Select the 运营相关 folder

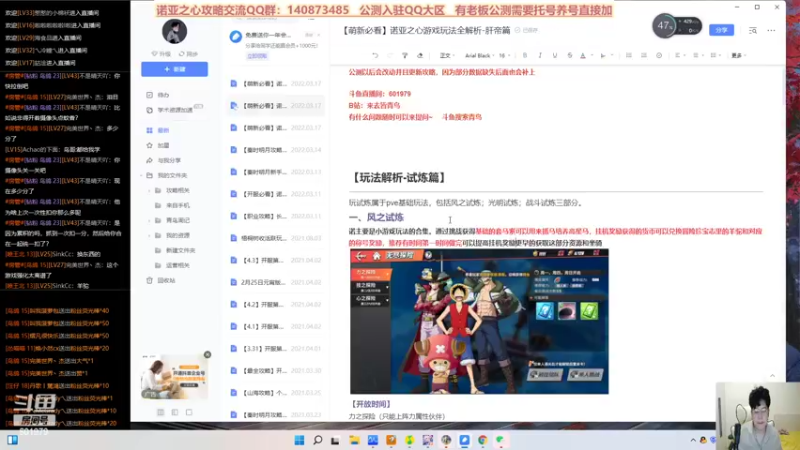pyautogui.click(x=178, y=265)
